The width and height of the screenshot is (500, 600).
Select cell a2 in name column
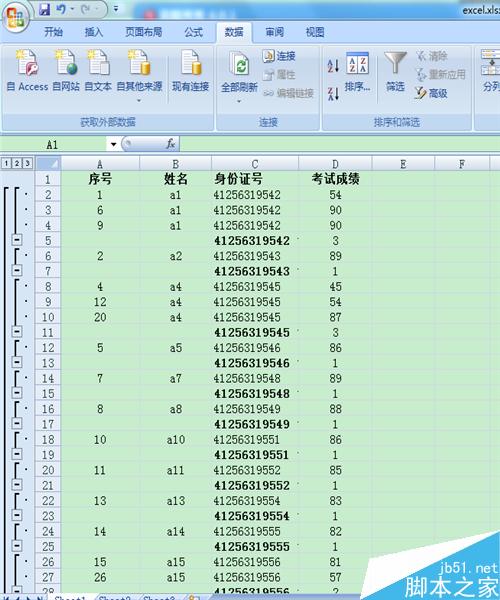176,256
